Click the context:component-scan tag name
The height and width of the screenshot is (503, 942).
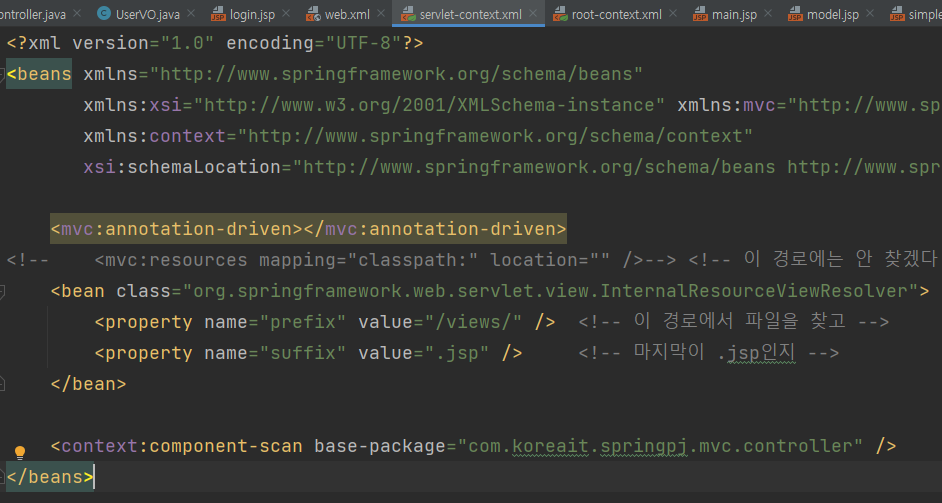click(182, 447)
